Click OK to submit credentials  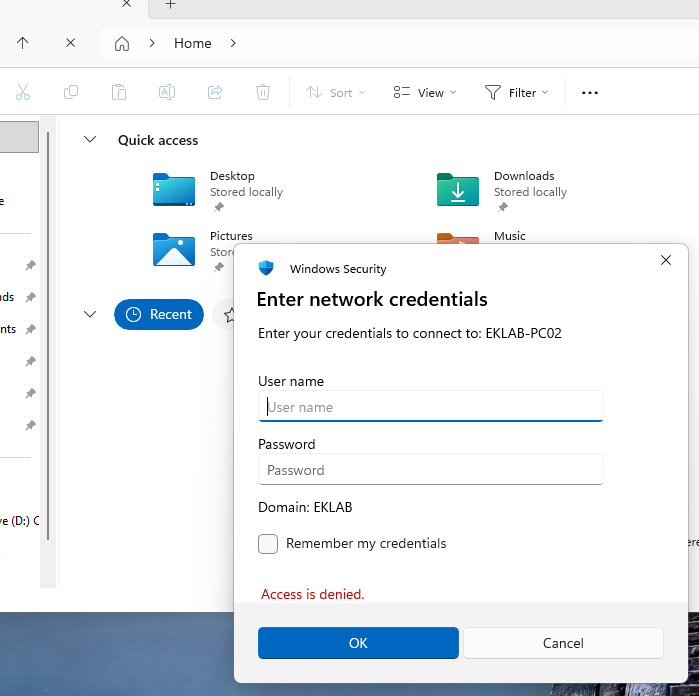(x=358, y=643)
